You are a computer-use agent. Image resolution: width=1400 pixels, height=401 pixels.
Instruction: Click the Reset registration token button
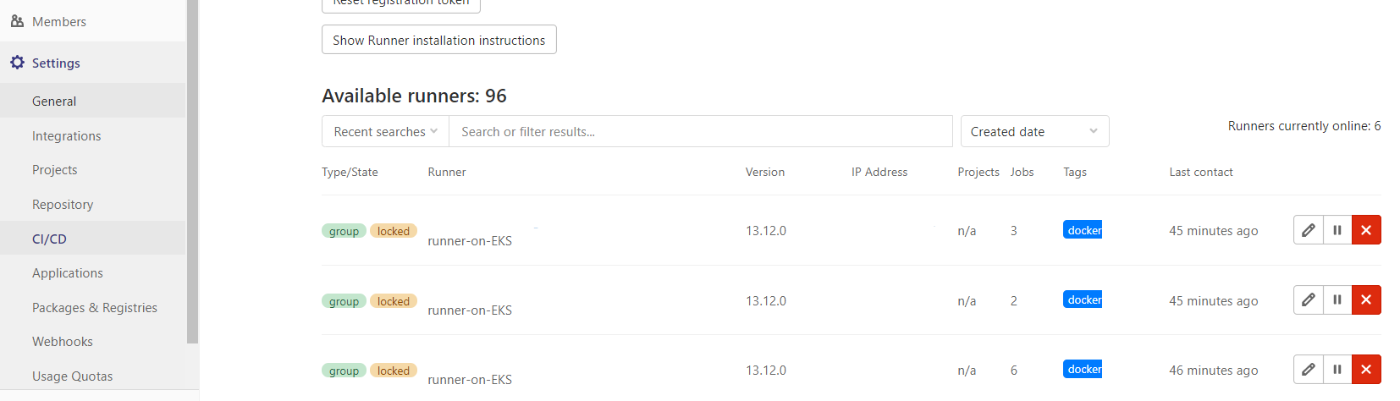coord(401,5)
